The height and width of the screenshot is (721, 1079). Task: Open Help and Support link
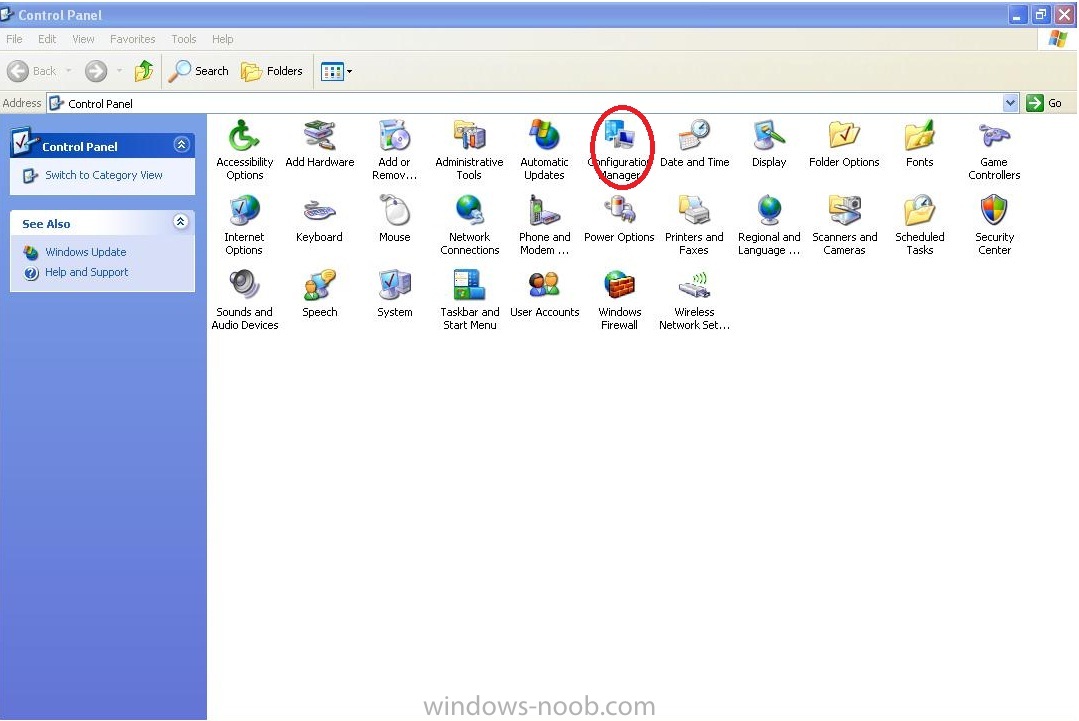pos(86,272)
